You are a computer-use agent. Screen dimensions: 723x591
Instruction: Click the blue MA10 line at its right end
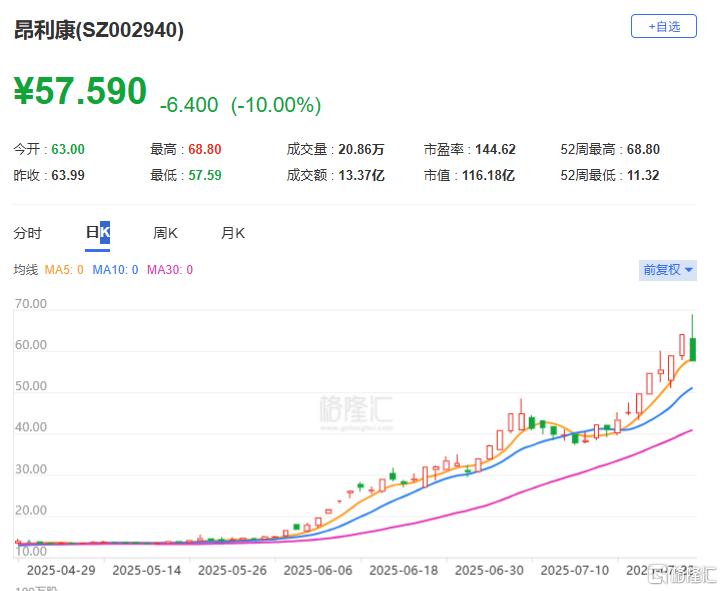coord(690,389)
